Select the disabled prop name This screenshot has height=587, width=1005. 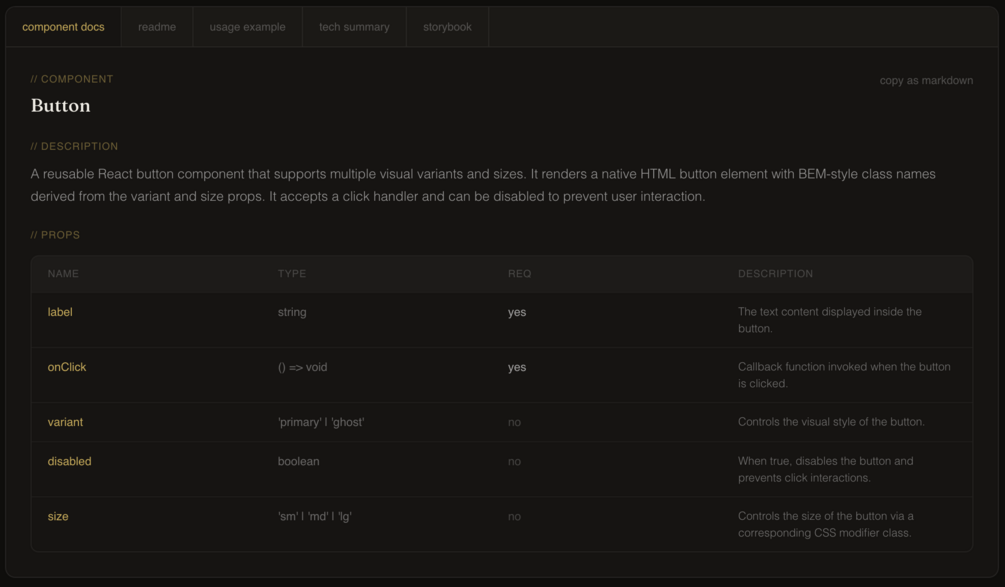[x=69, y=461]
